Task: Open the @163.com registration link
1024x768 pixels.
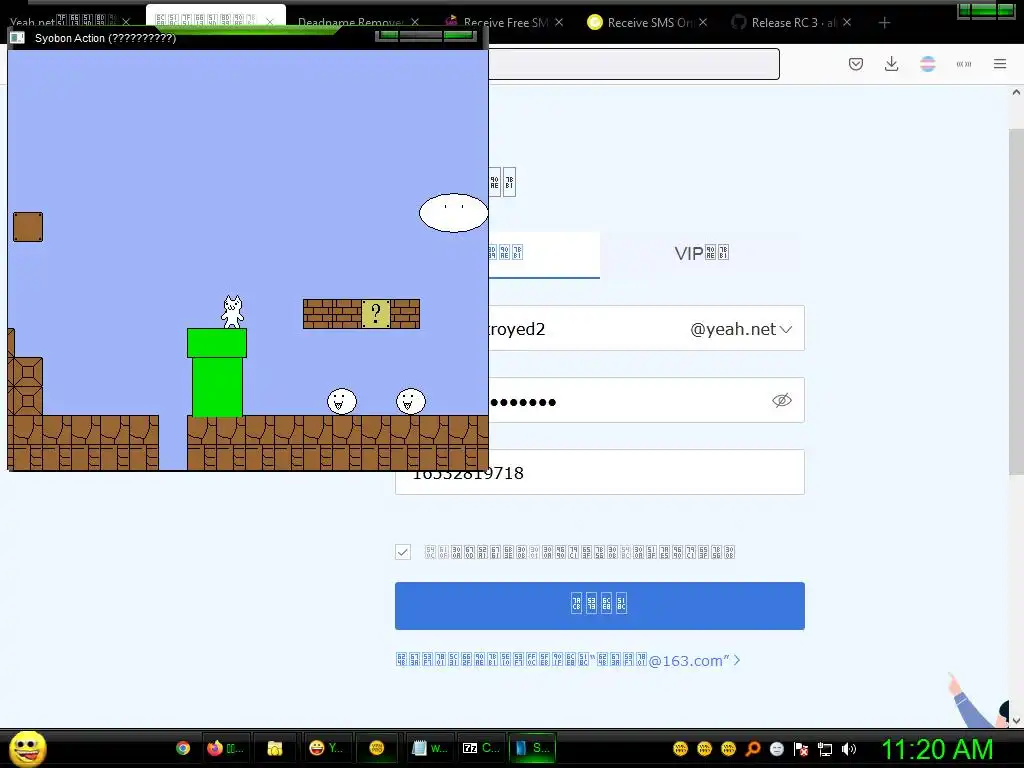Action: click(x=568, y=660)
